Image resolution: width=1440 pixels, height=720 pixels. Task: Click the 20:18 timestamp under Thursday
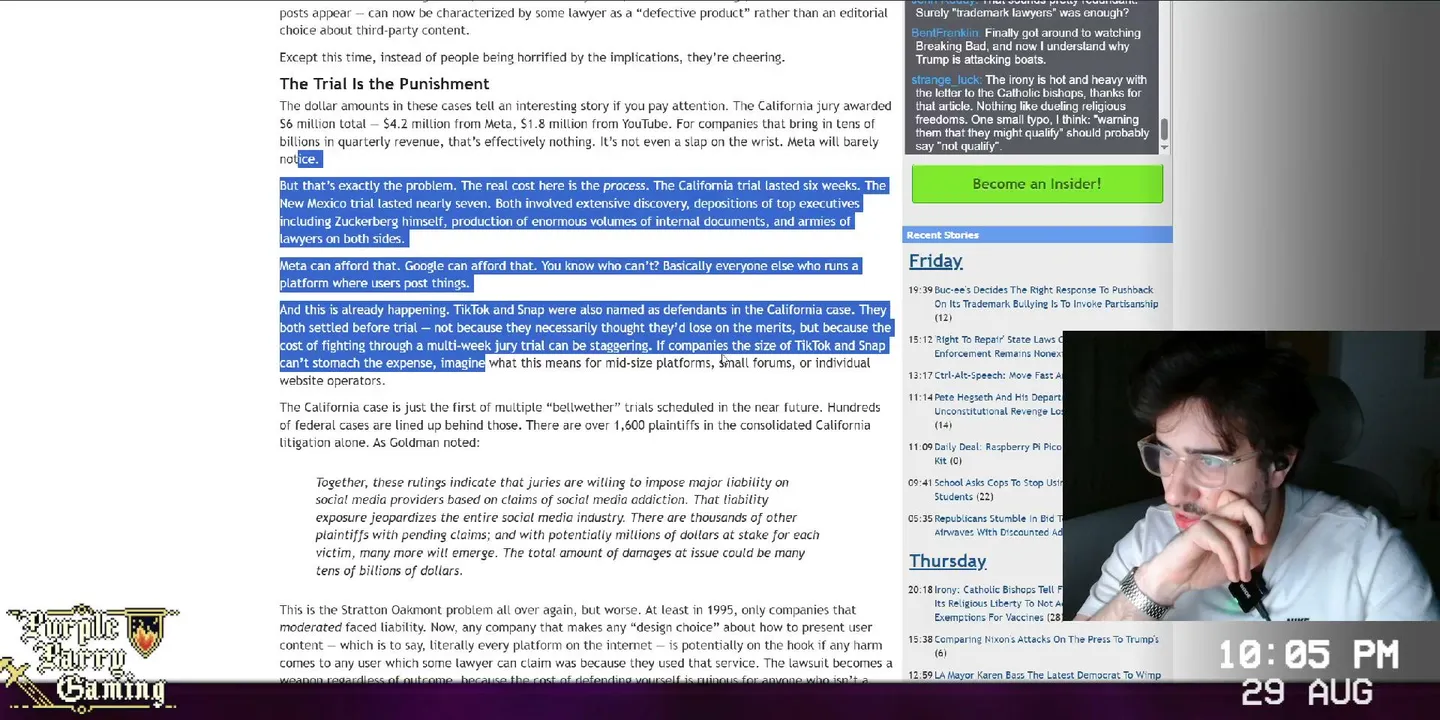(x=920, y=590)
